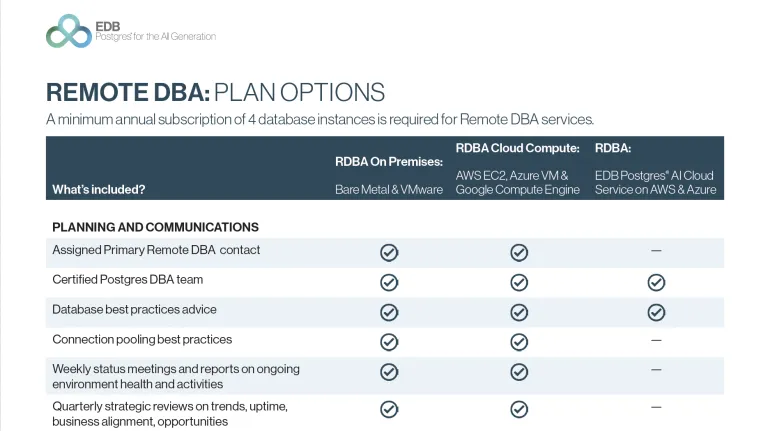
Task: Click On Premises checkmark for Connection pooling
Action: pyautogui.click(x=389, y=342)
